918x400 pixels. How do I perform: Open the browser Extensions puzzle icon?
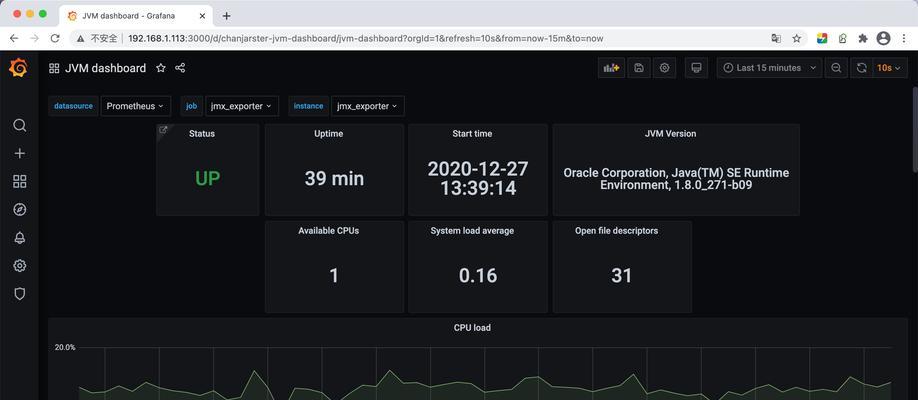click(863, 38)
